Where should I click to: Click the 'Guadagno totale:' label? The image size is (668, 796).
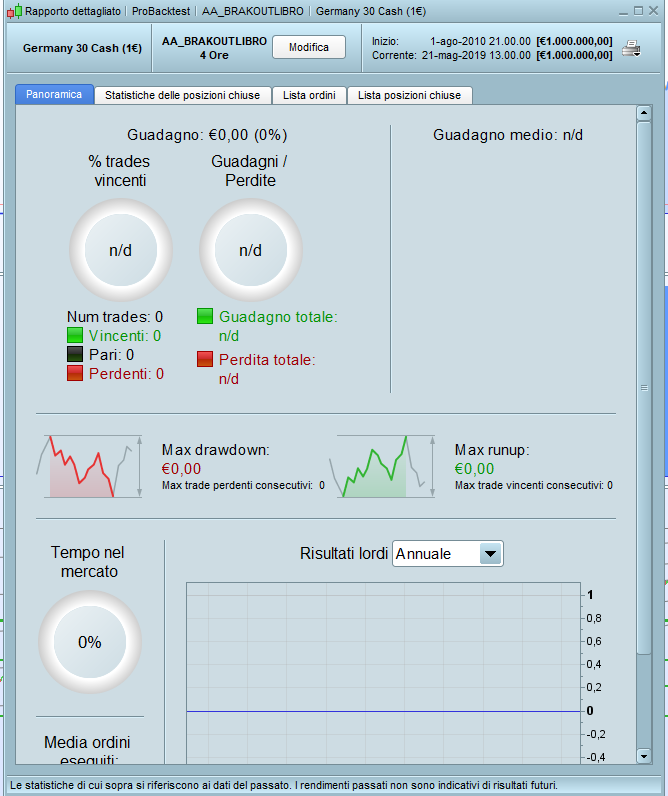278,317
